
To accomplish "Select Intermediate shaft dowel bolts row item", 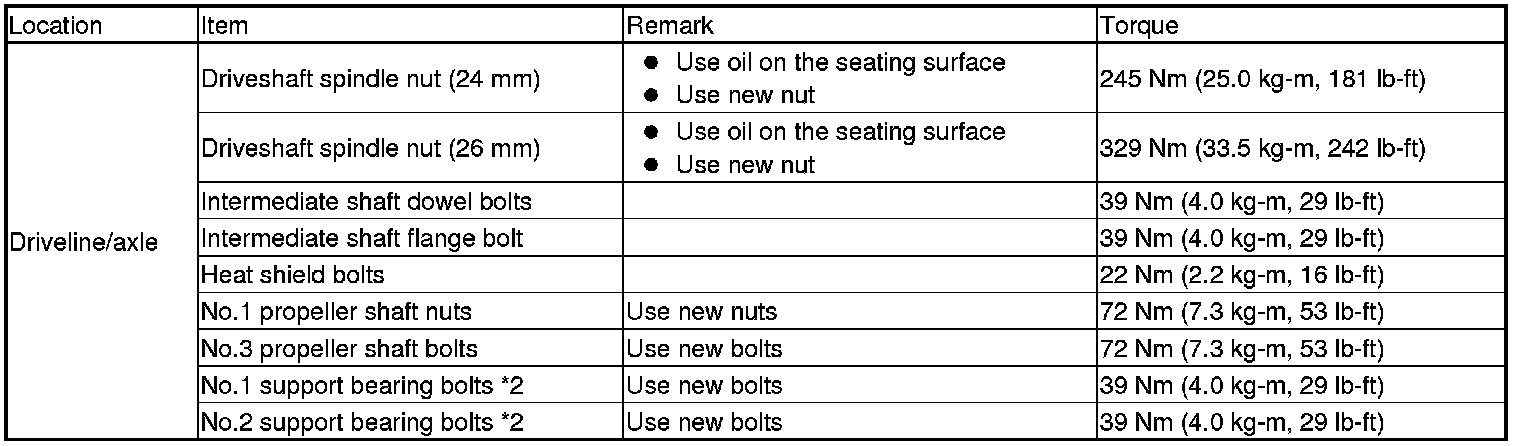I will click(x=366, y=202).
